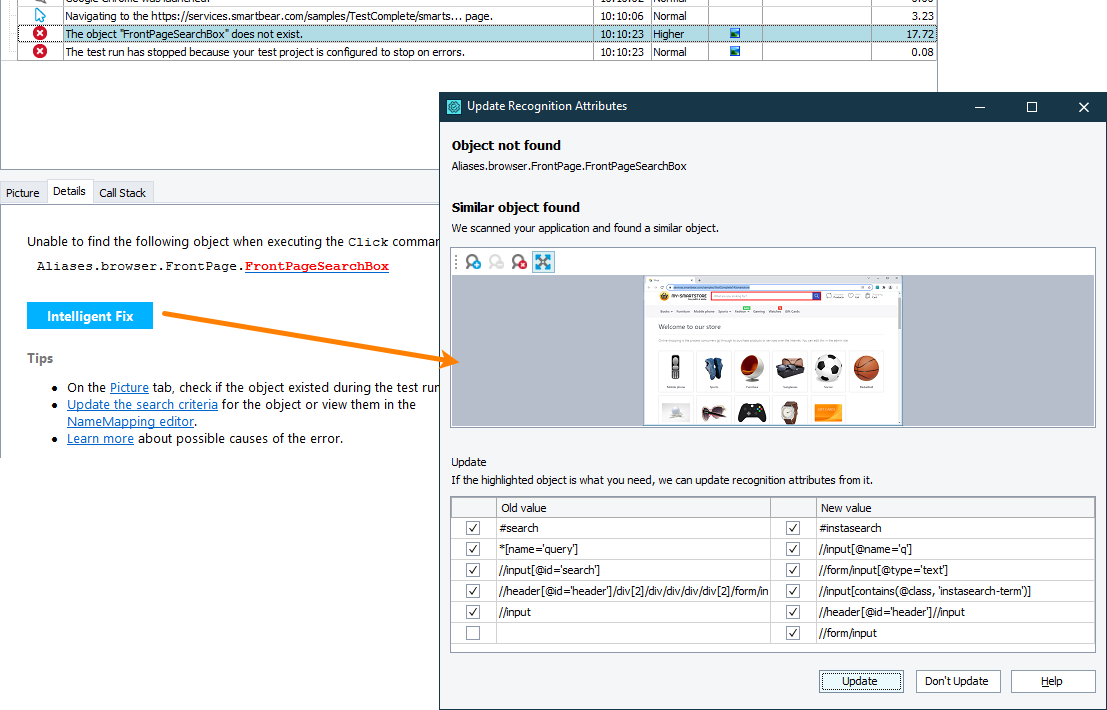The height and width of the screenshot is (710, 1107).
Task: Uncheck the #instasearch new value checkbox
Action: (x=793, y=527)
